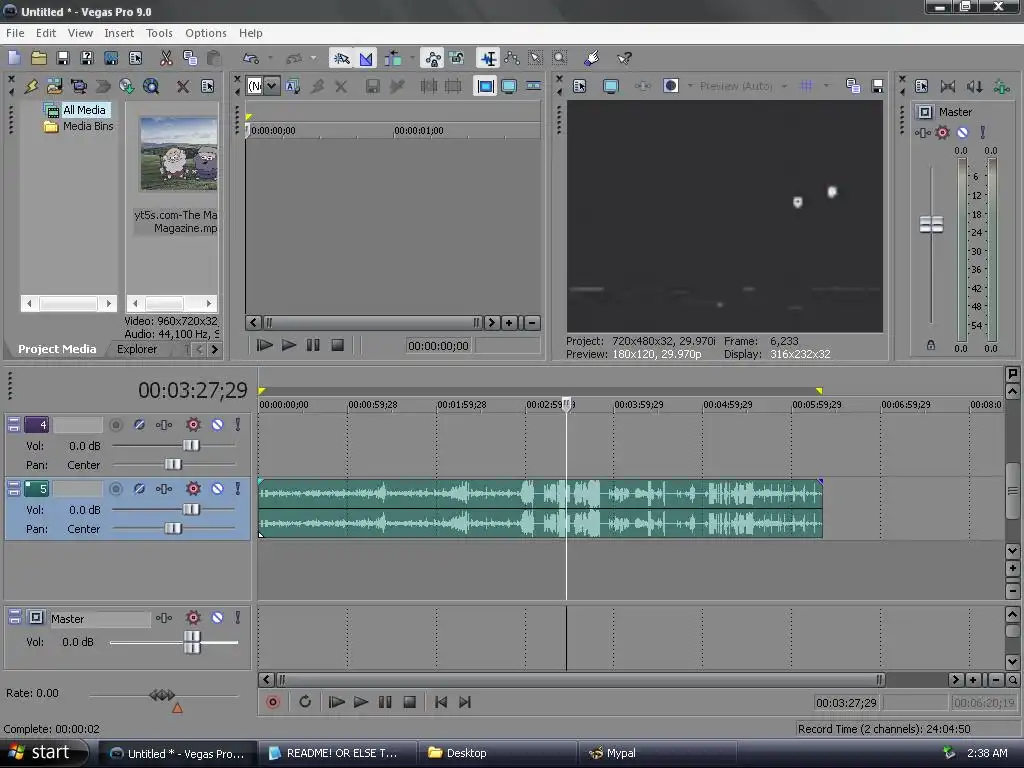This screenshot has width=1024, height=768.
Task: Click Import Media icon in Project Media
Action: [54, 86]
